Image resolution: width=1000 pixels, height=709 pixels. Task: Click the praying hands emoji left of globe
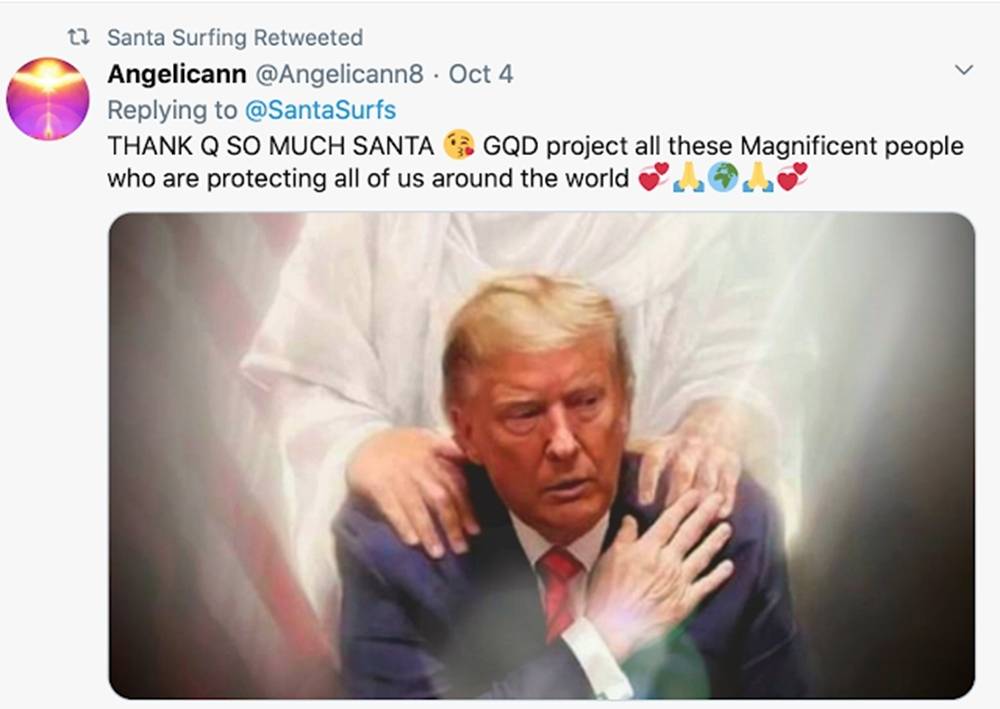point(688,179)
